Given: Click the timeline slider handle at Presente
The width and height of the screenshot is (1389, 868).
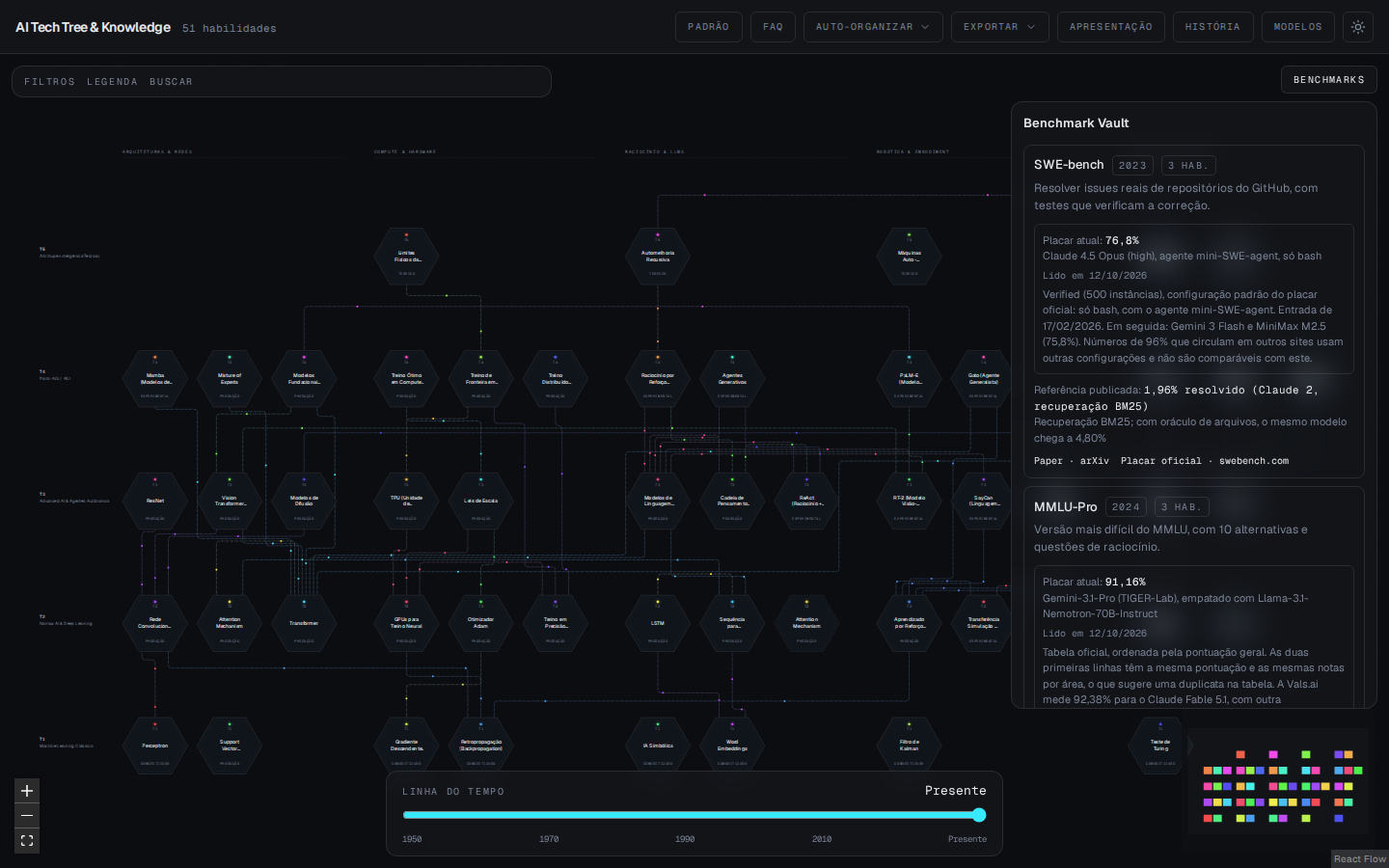Looking at the screenshot, I should [979, 815].
